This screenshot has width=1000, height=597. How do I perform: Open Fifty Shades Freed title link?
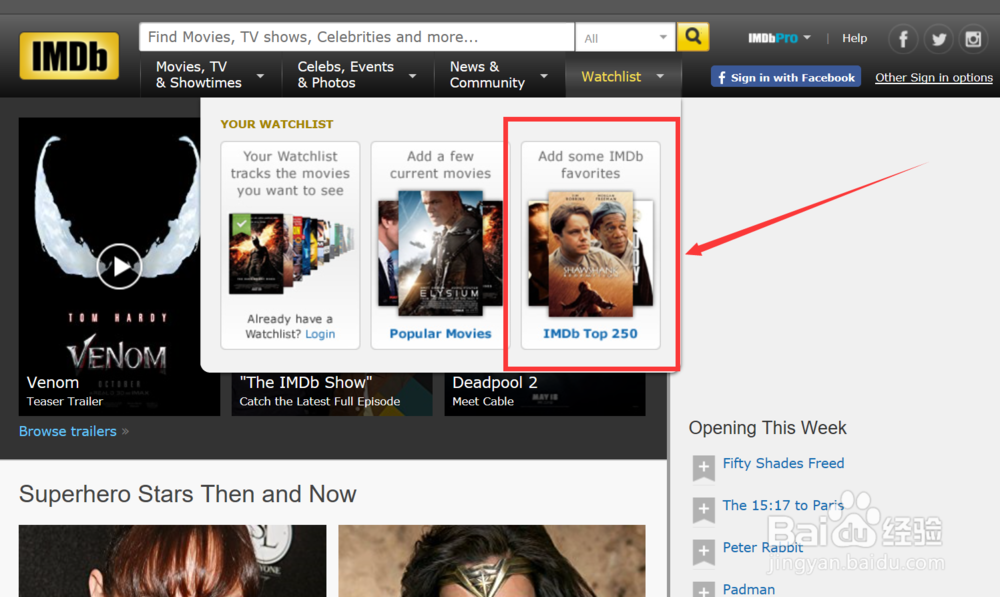click(x=783, y=463)
